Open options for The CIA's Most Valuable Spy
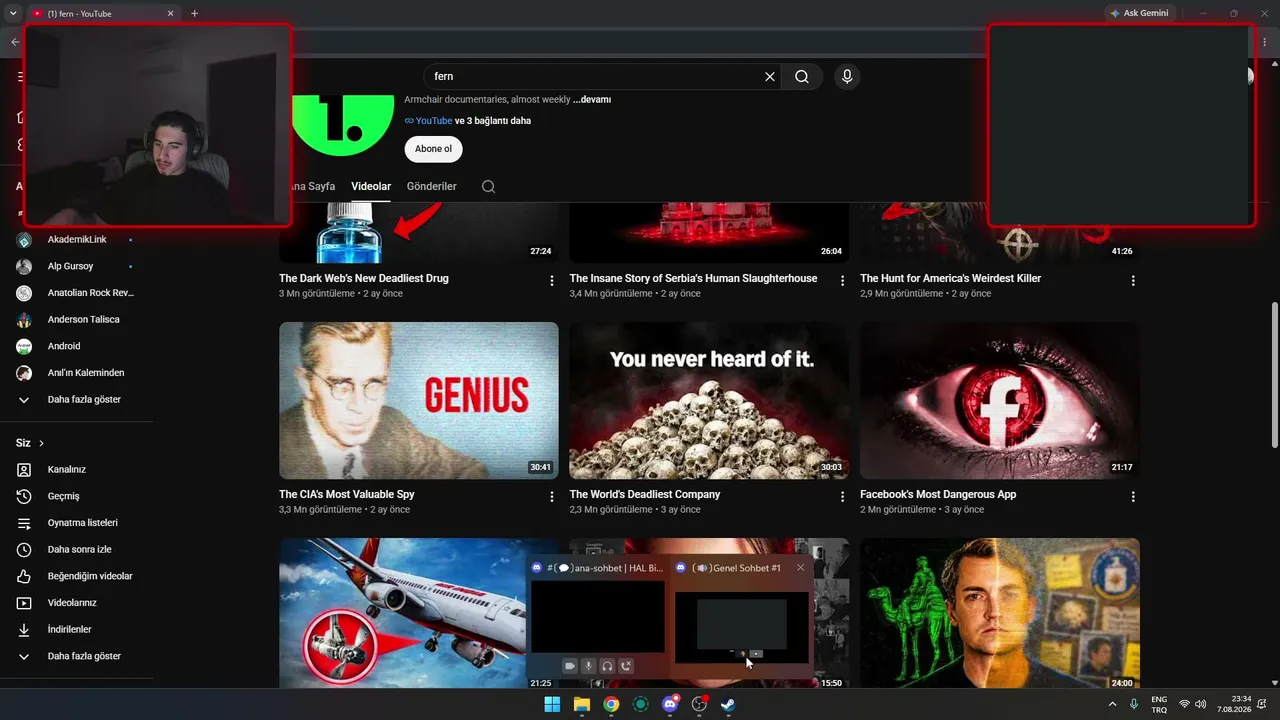Image resolution: width=1280 pixels, height=720 pixels. pos(552,497)
